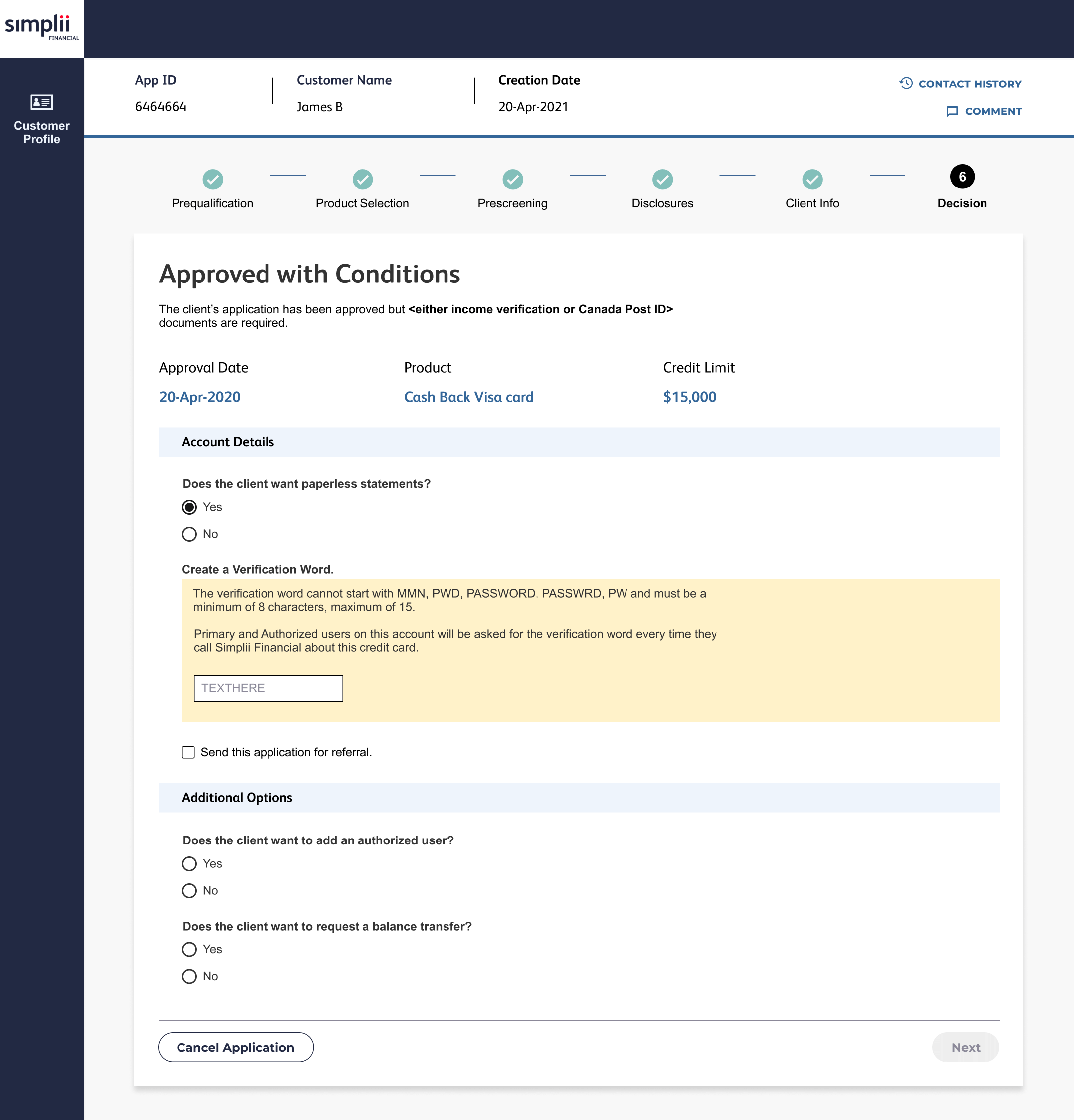
Task: Select No for paperless statements
Action: [189, 534]
